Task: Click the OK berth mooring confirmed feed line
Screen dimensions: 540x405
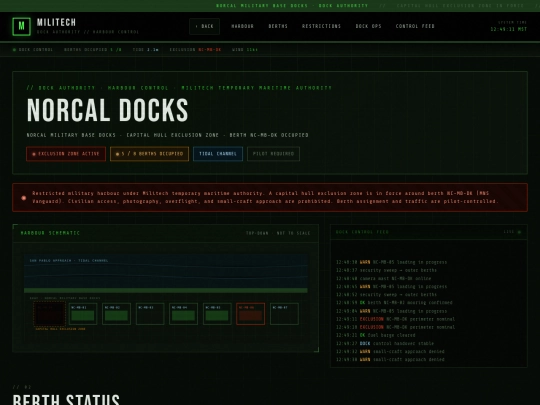Action: (394, 303)
